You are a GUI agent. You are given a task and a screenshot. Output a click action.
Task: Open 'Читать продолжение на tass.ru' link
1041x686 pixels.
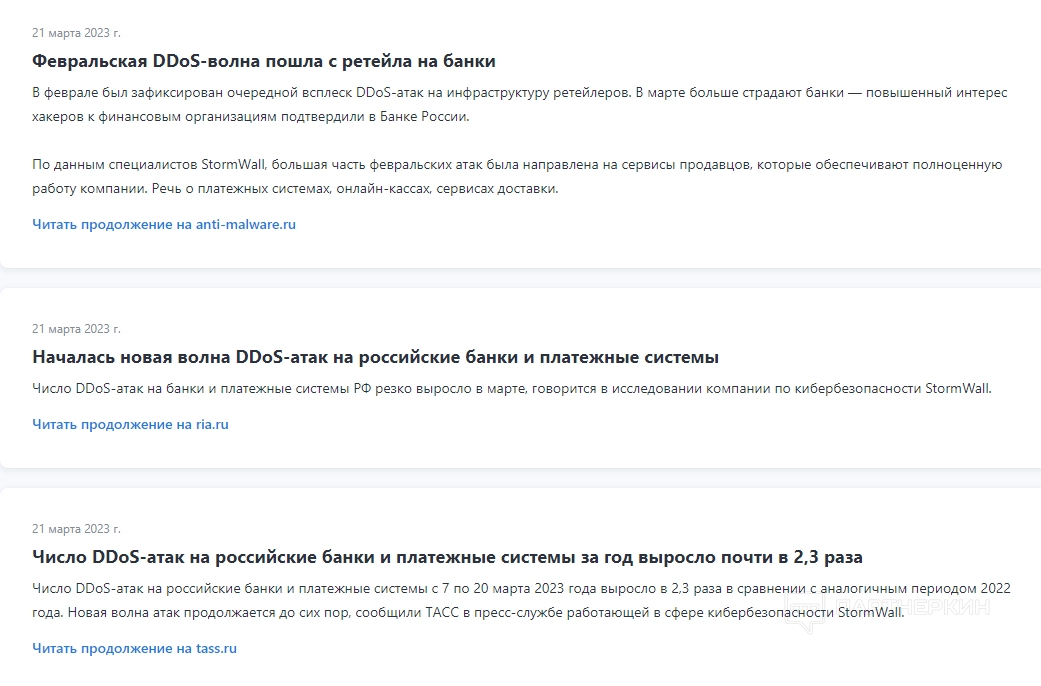point(134,649)
